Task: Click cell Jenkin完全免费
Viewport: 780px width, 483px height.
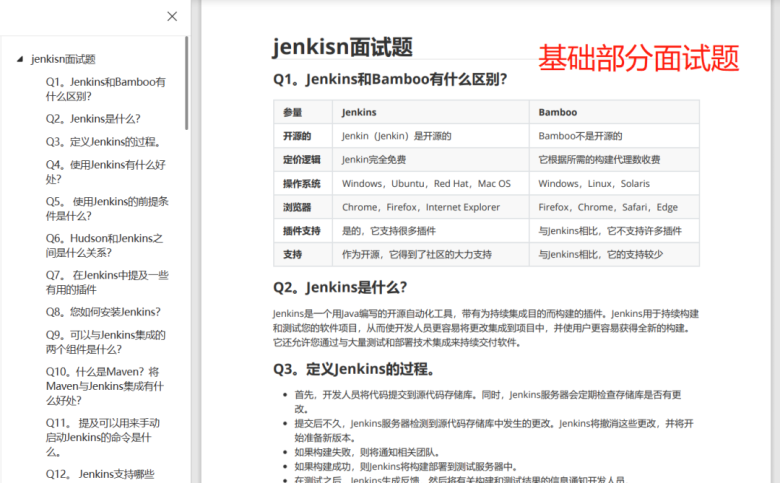Action: 431,160
